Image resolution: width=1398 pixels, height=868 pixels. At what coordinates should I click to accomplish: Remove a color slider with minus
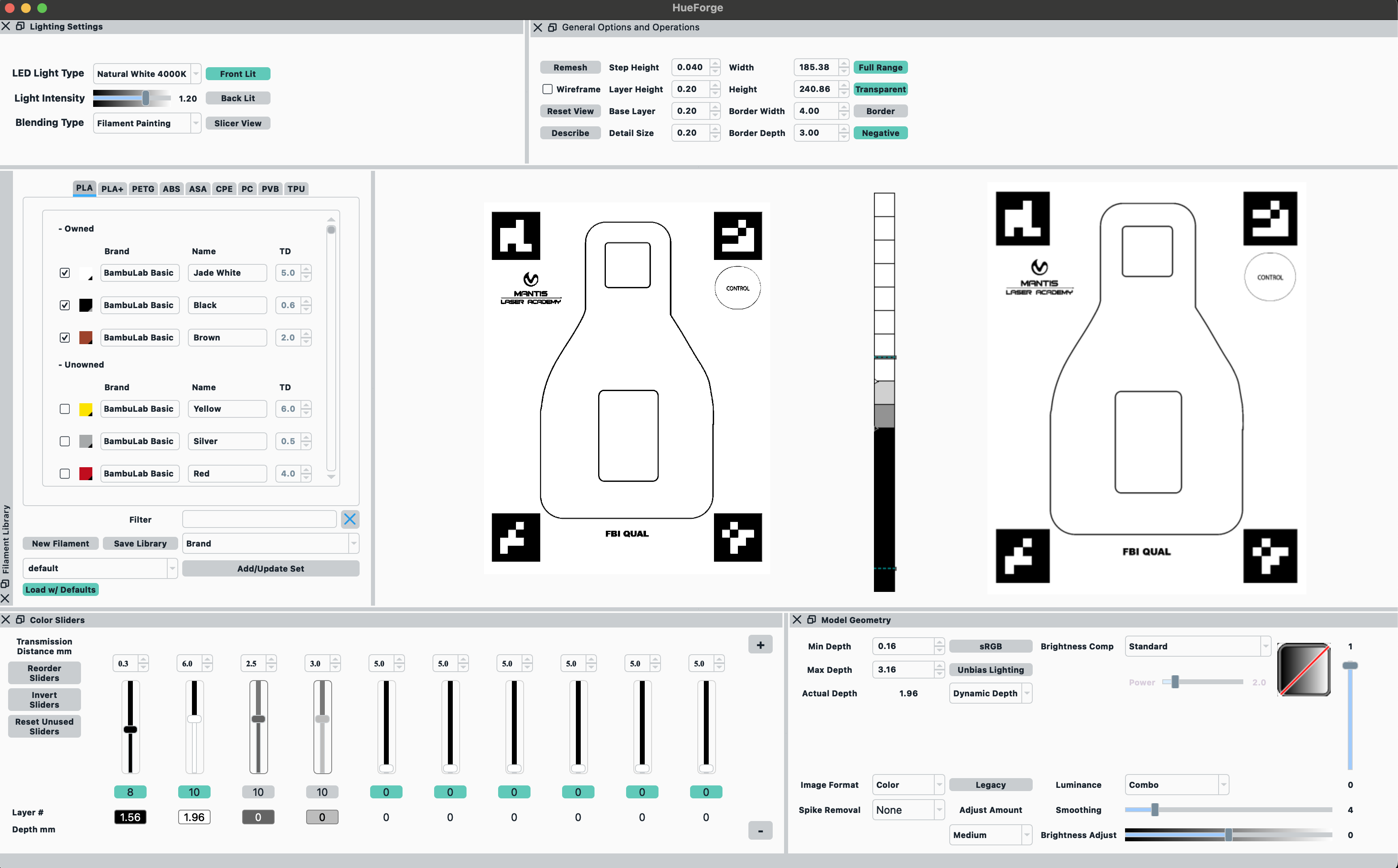(x=760, y=830)
